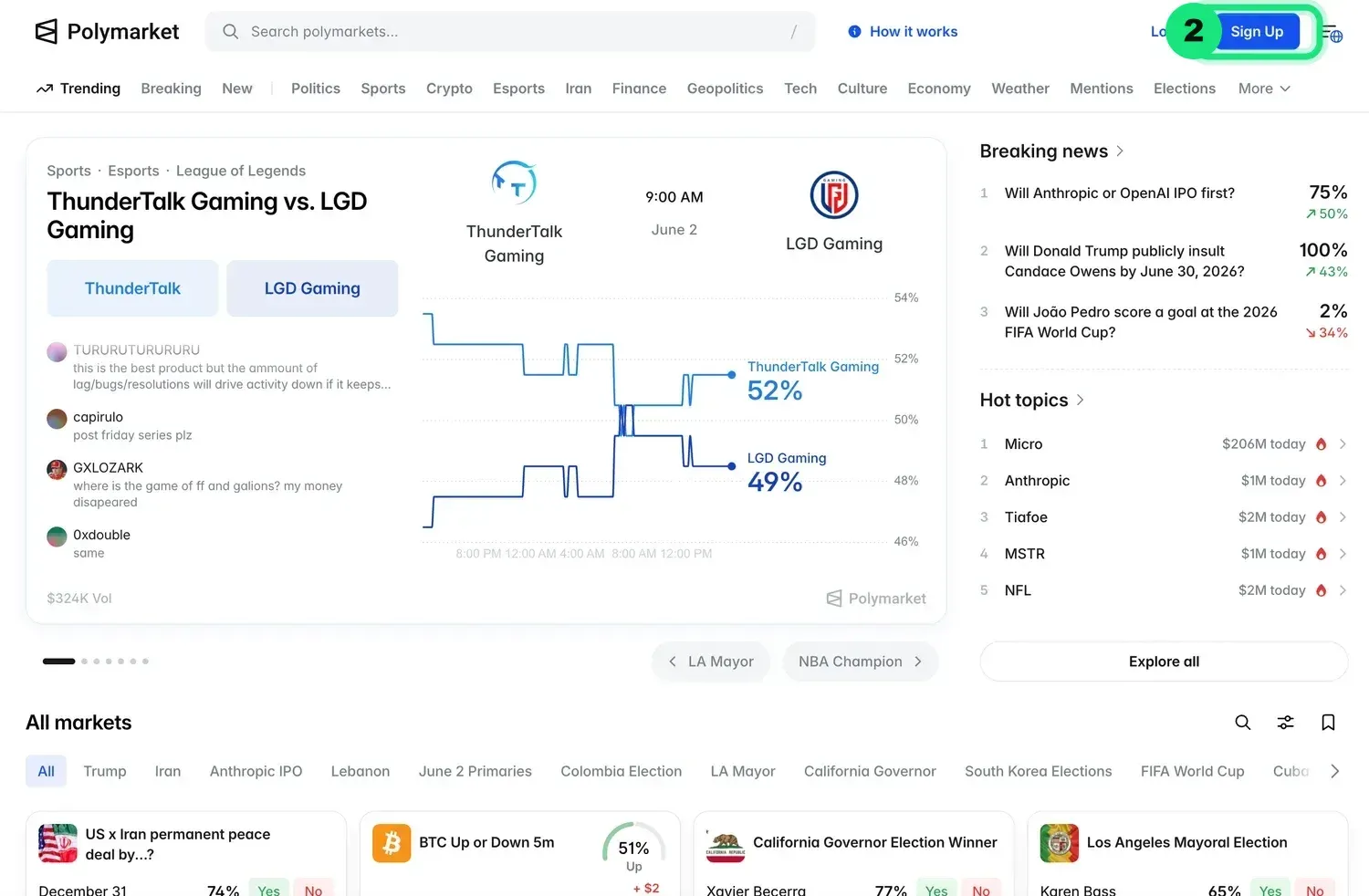Click Explore all button
This screenshot has height=896, width=1369.
point(1164,662)
